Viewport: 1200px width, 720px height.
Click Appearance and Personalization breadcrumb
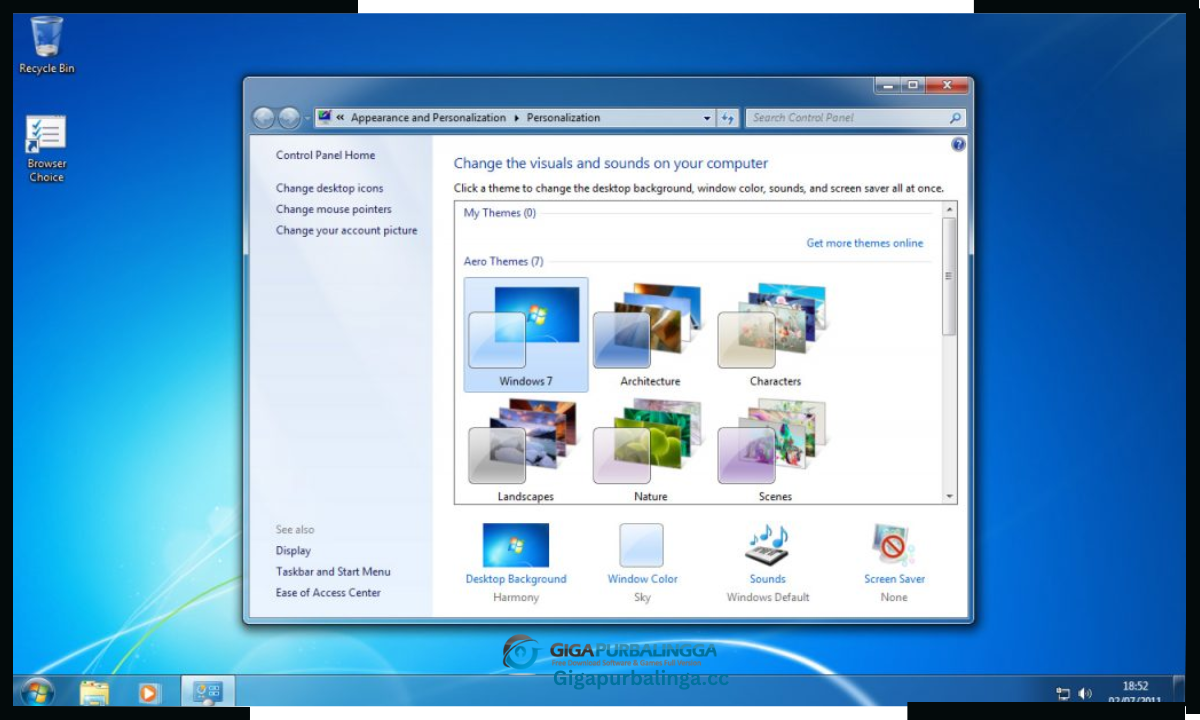click(x=428, y=118)
